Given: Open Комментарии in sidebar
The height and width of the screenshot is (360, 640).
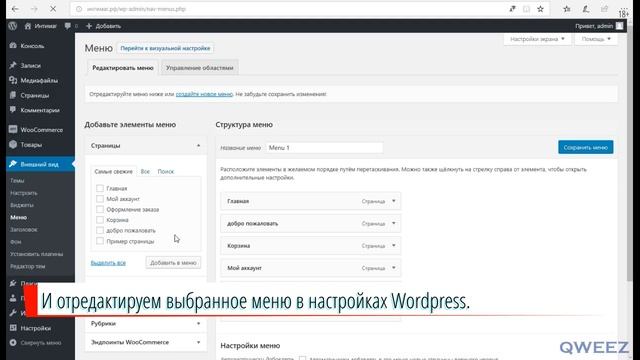Looking at the screenshot, I should [x=40, y=110].
